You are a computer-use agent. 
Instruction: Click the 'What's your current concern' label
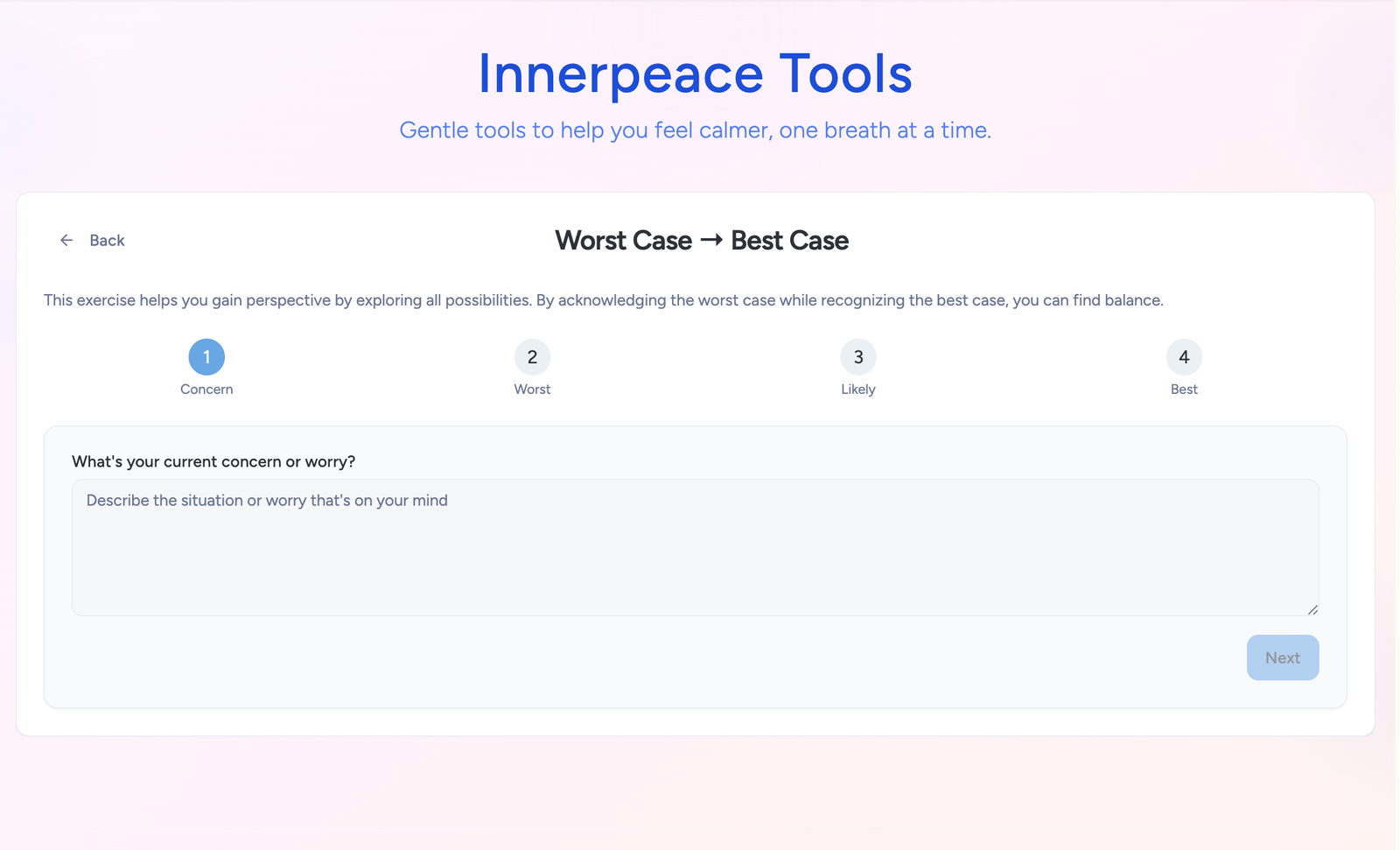[213, 461]
